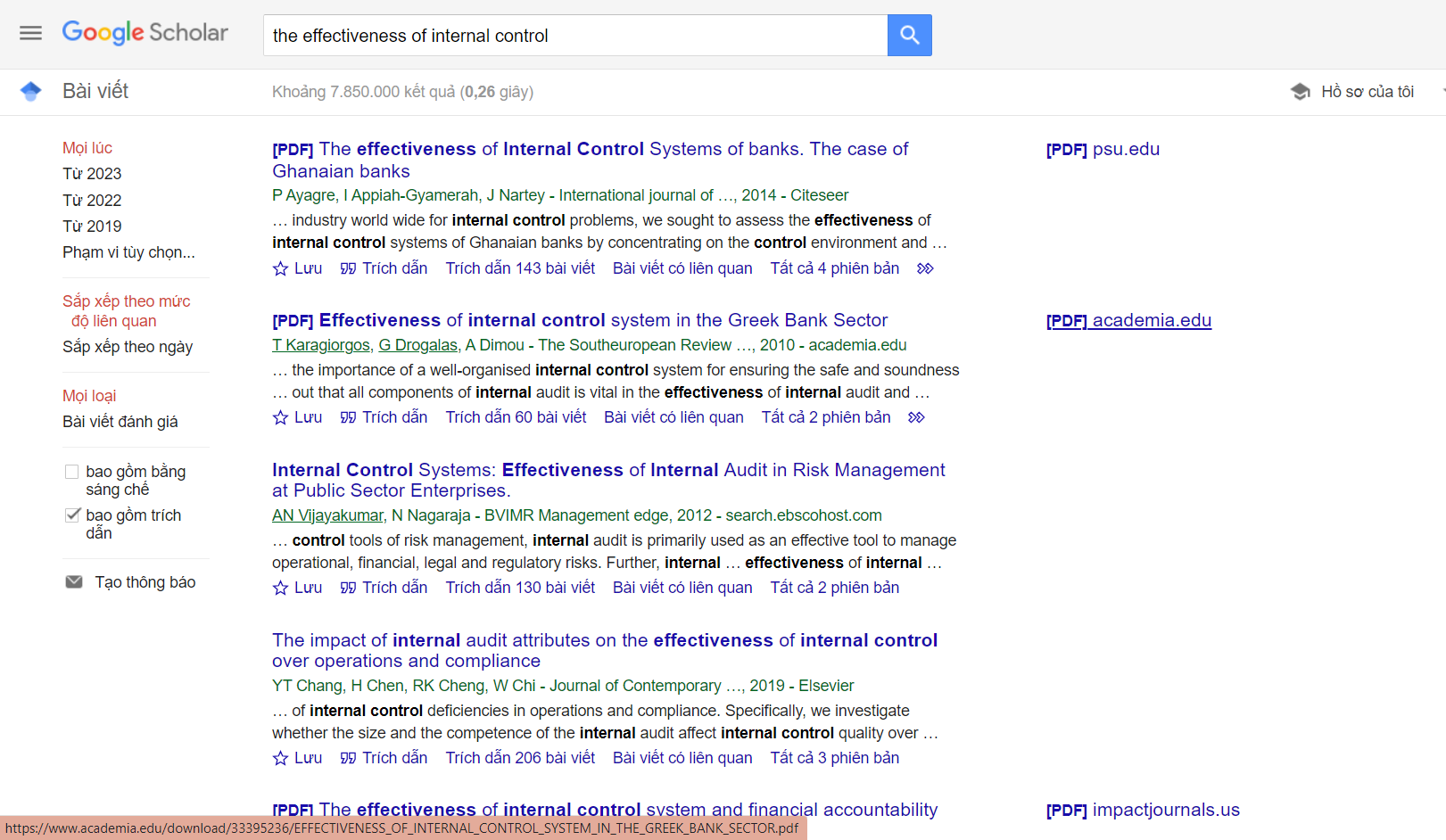This screenshot has height=840, width=1446.
Task: Open author G Drogalas profile
Action: pos(418,345)
